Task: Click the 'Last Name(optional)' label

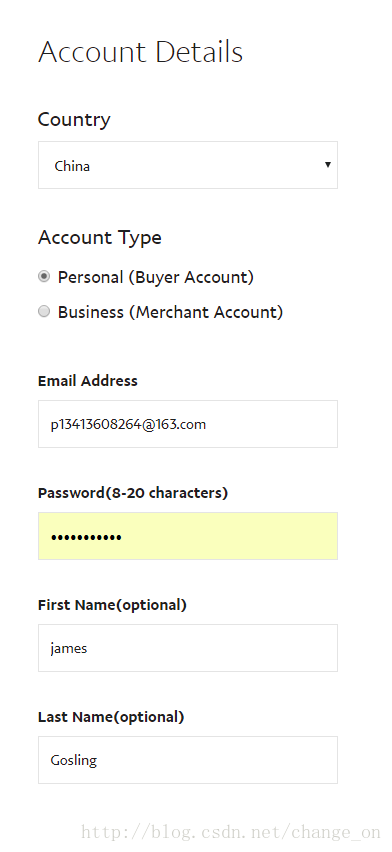Action: click(x=111, y=717)
